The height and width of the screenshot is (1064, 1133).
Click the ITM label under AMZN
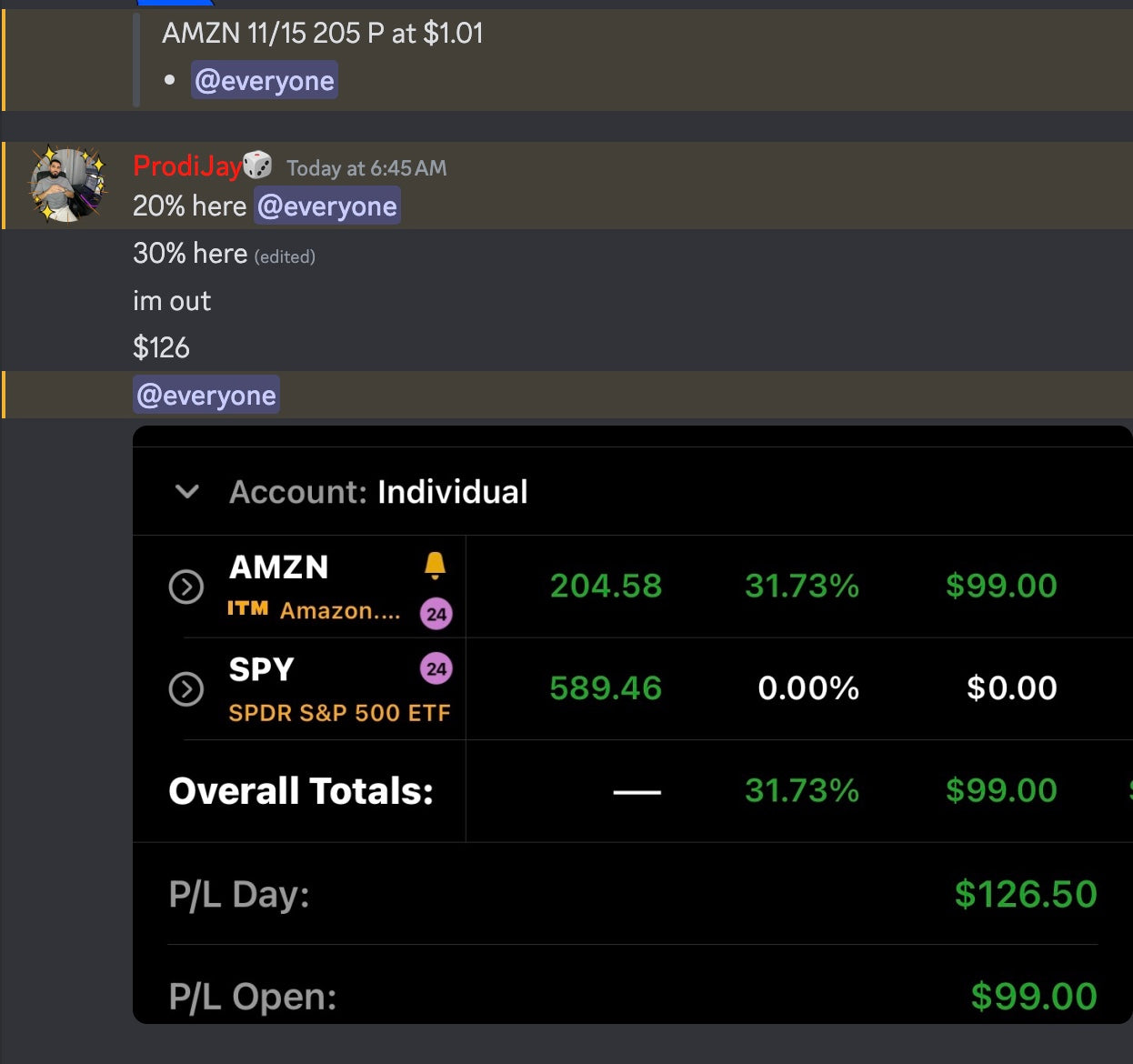coord(247,608)
